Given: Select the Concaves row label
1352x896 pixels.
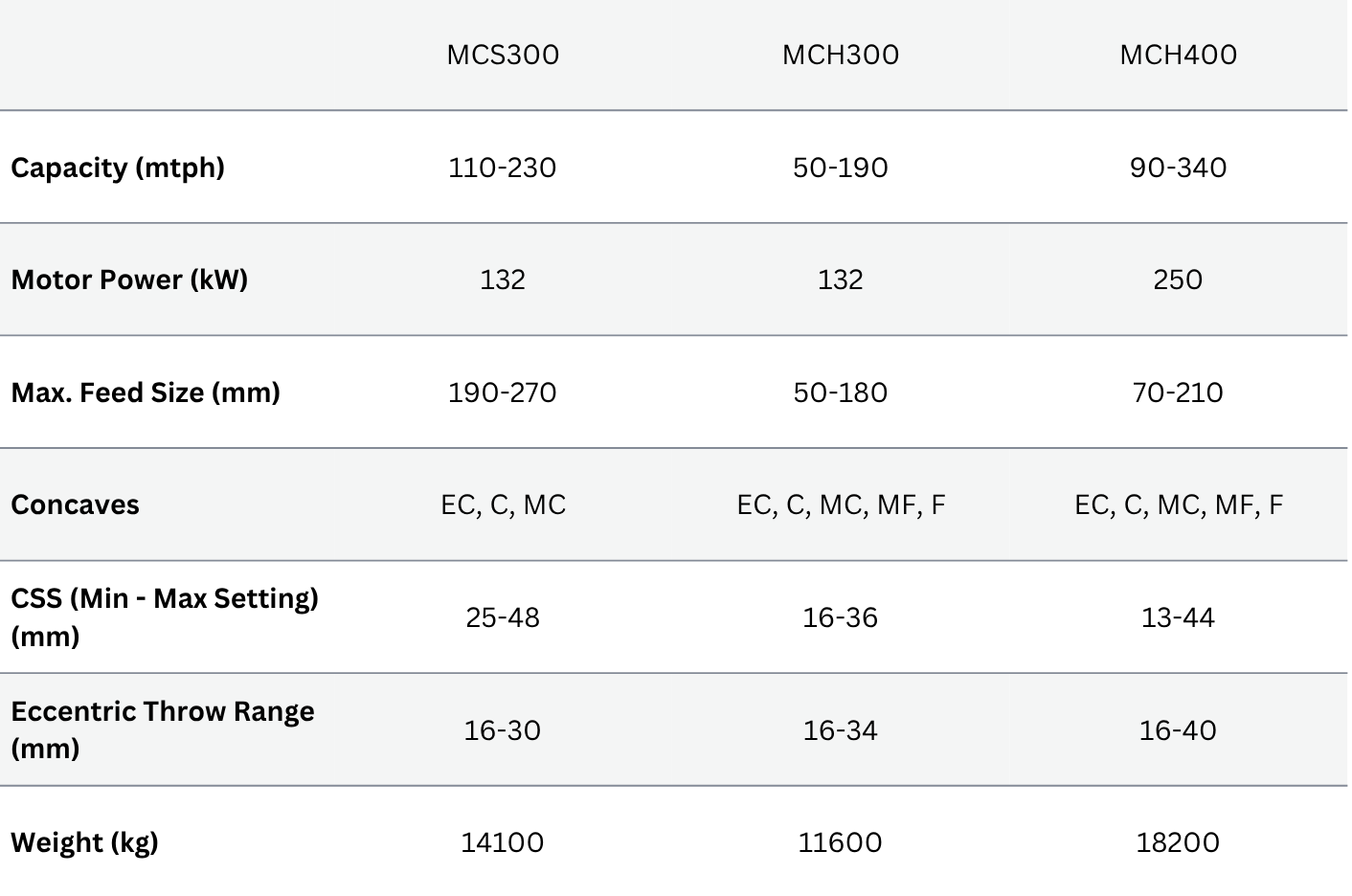Looking at the screenshot, I should 75,504.
